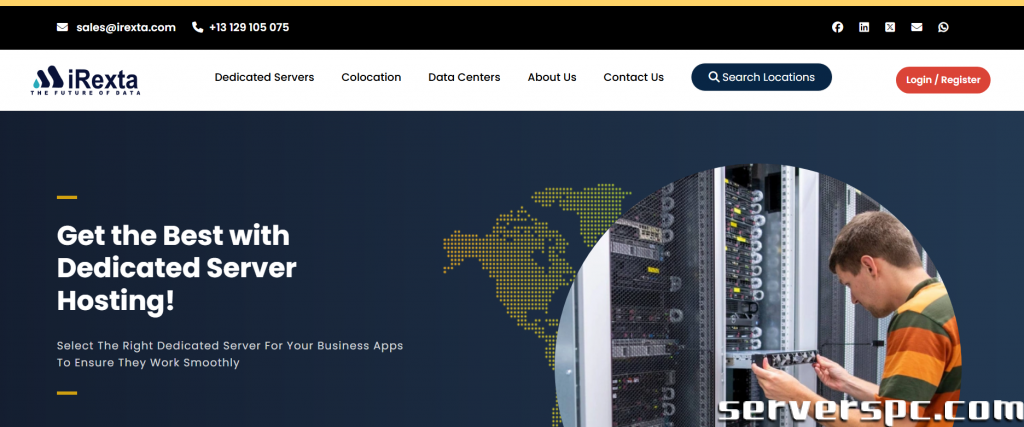This screenshot has height=427, width=1024.
Task: Click the Login / Register button
Action: click(x=942, y=80)
